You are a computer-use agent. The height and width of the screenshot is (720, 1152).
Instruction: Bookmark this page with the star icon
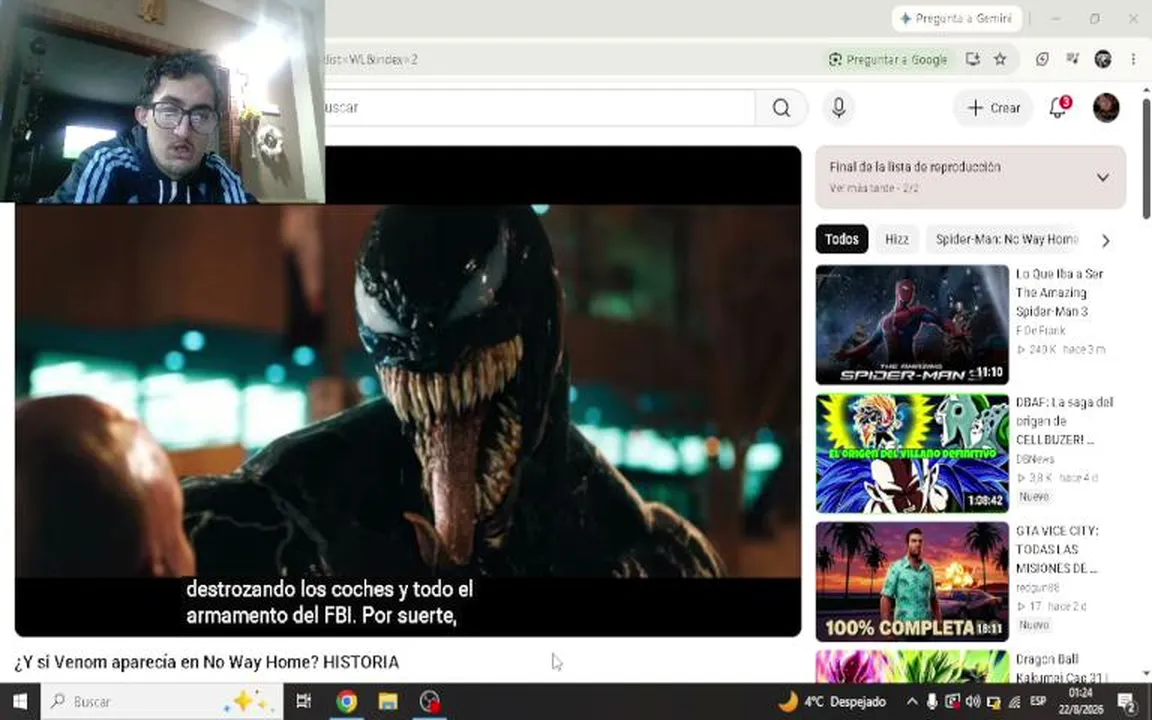pyautogui.click(x=1000, y=60)
